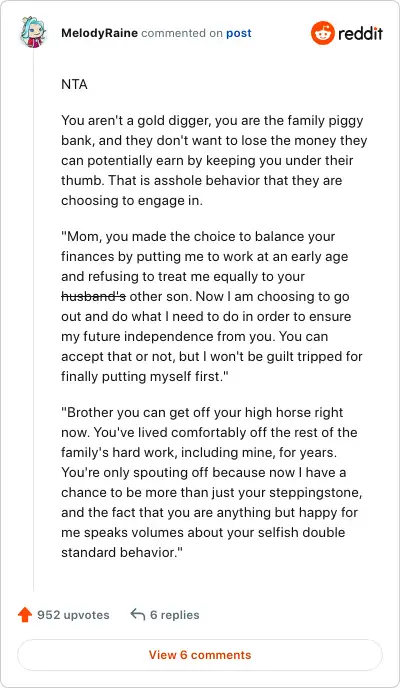Viewport: 400px width, 688px height.
Task: Click the reddit wordmark text
Action: tap(360, 33)
